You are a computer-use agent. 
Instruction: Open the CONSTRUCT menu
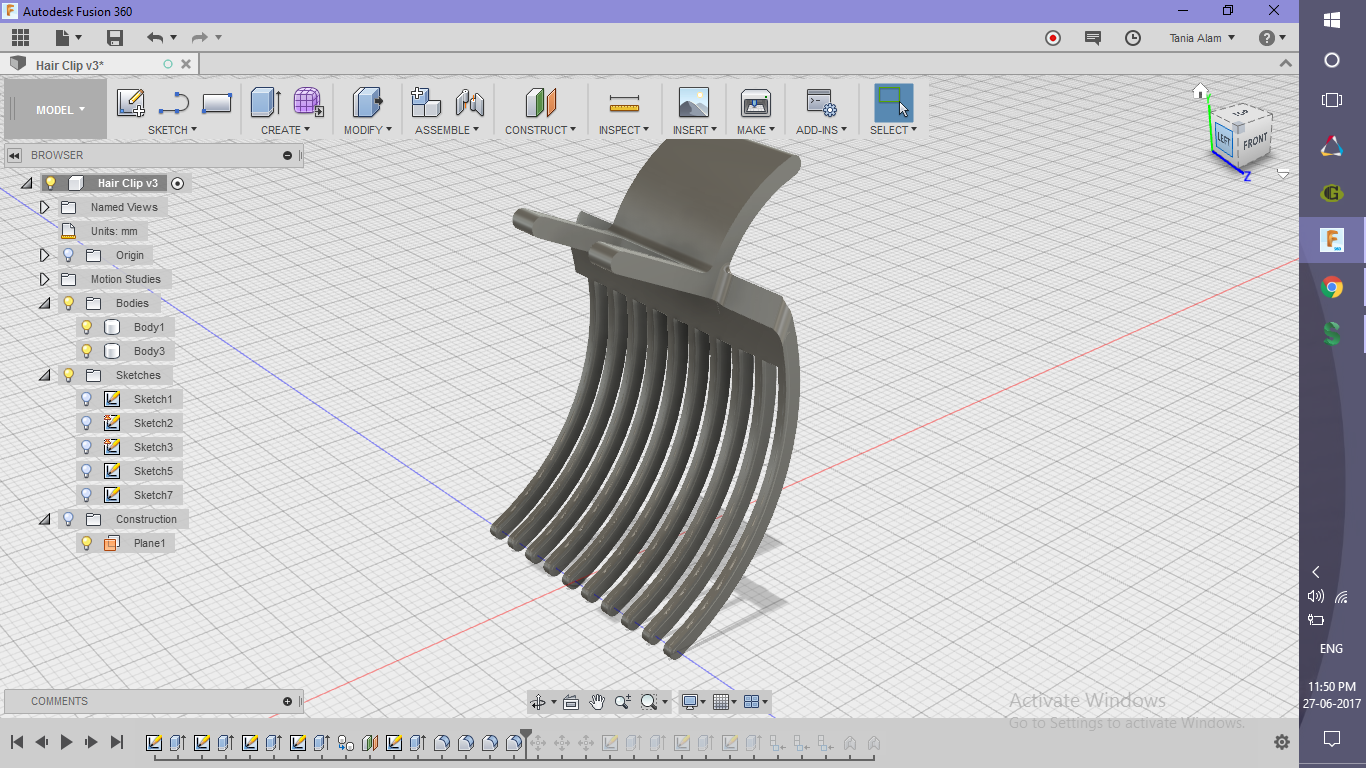coord(540,130)
